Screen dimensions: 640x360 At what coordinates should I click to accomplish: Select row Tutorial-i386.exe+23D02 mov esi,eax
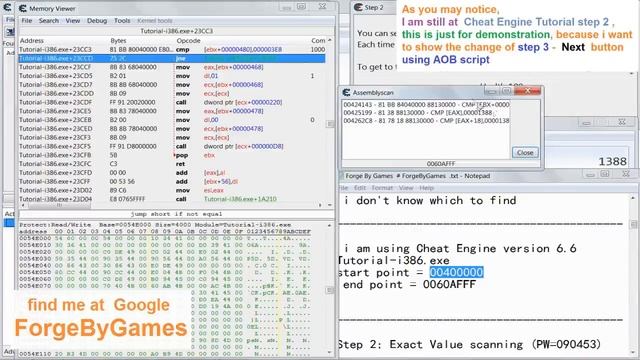172,190
